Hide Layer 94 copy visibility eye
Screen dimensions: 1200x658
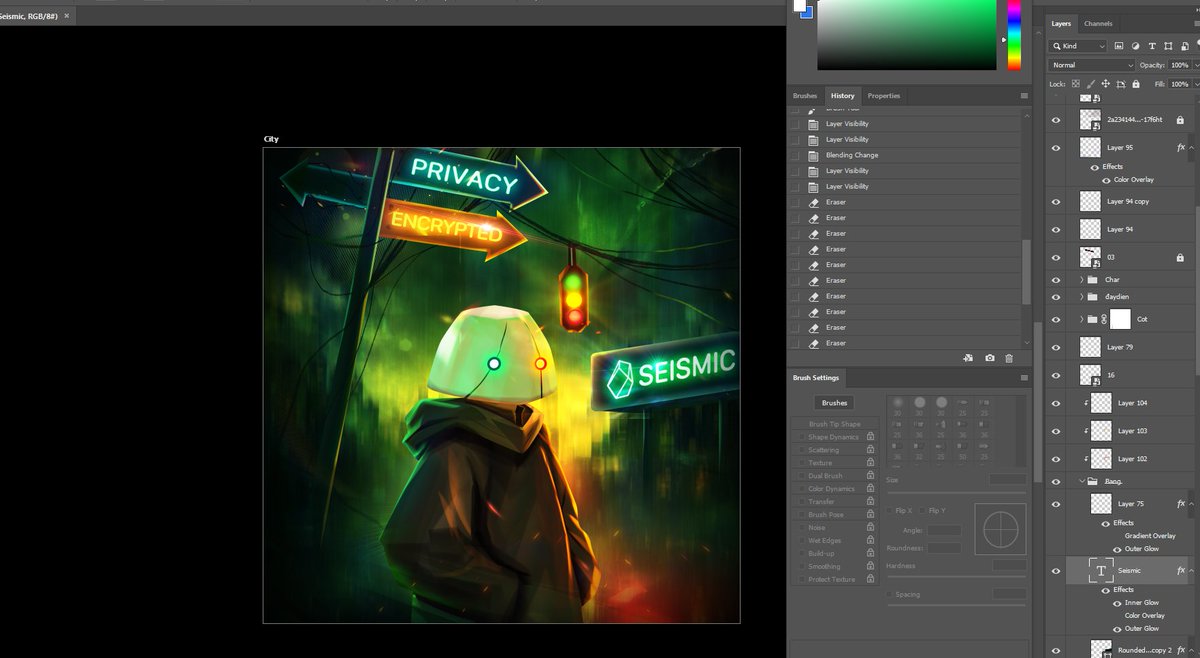pyautogui.click(x=1056, y=201)
